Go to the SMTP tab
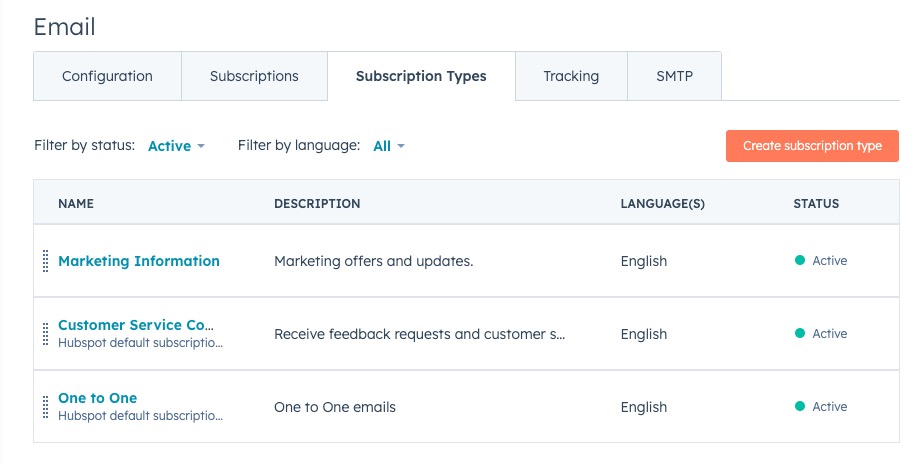Image resolution: width=917 pixels, height=464 pixels. [x=674, y=76]
